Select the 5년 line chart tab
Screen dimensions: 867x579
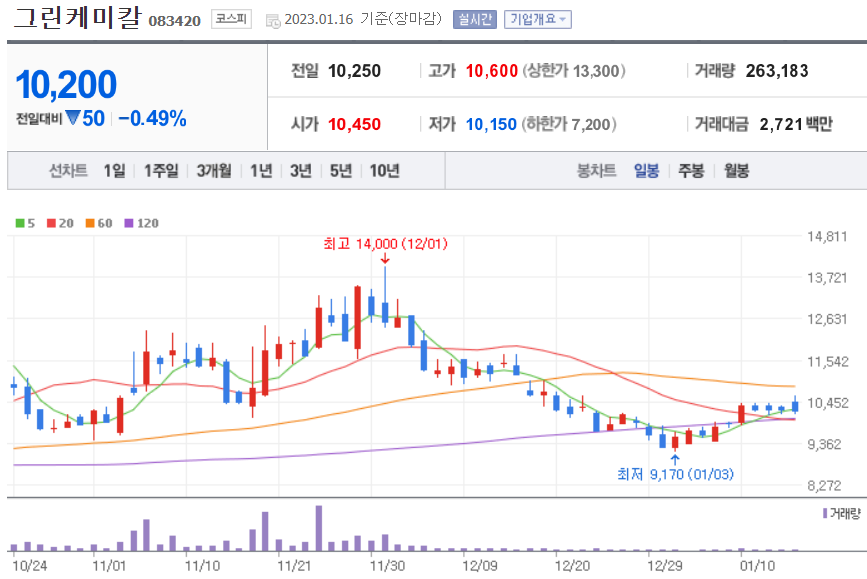tap(341, 171)
